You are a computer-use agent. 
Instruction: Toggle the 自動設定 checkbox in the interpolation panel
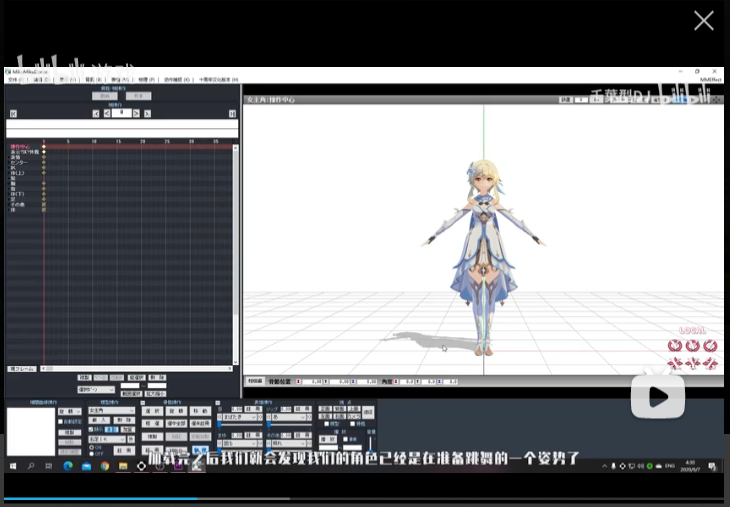pyautogui.click(x=61, y=422)
